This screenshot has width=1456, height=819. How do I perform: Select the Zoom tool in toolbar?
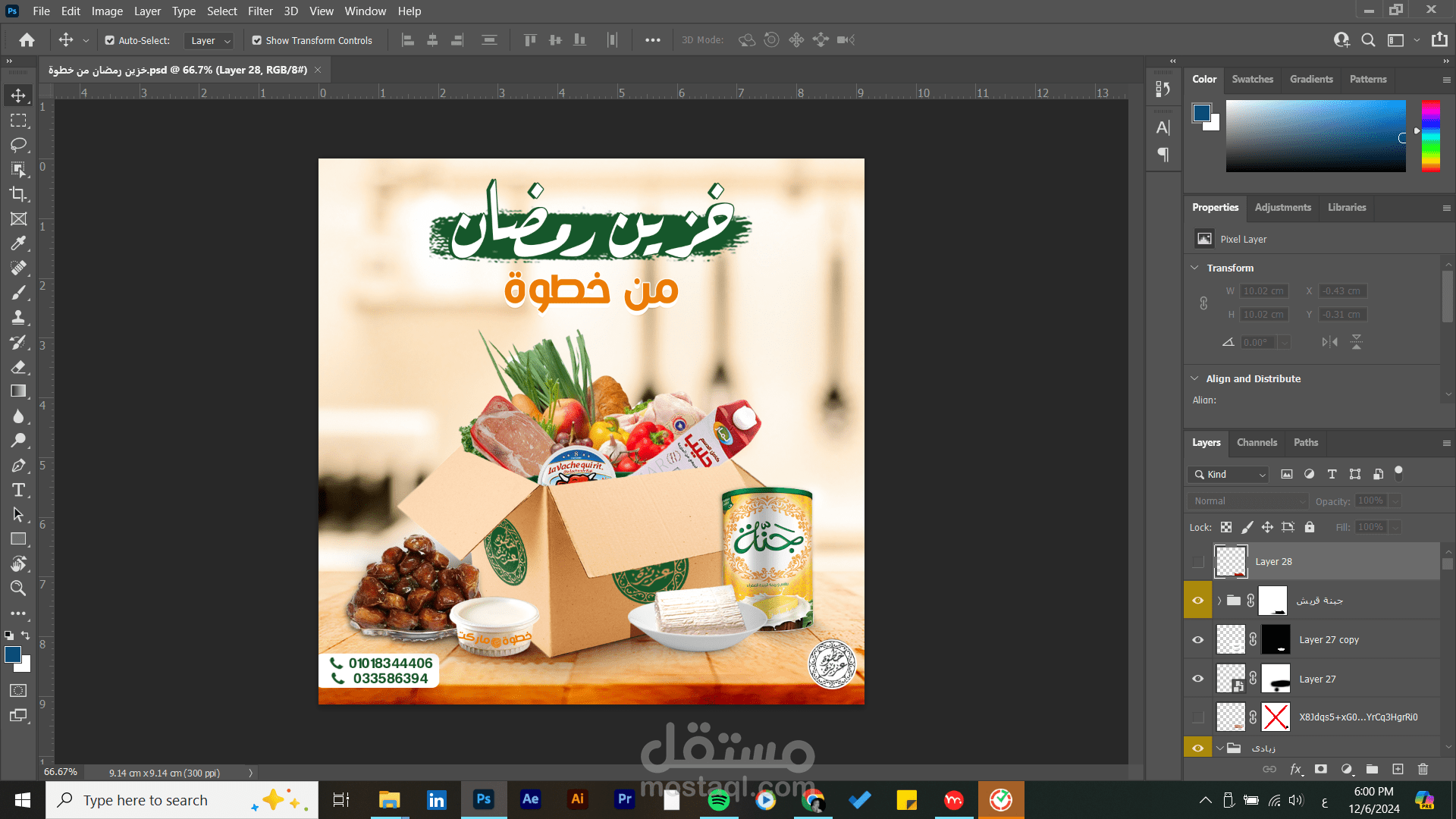18,588
